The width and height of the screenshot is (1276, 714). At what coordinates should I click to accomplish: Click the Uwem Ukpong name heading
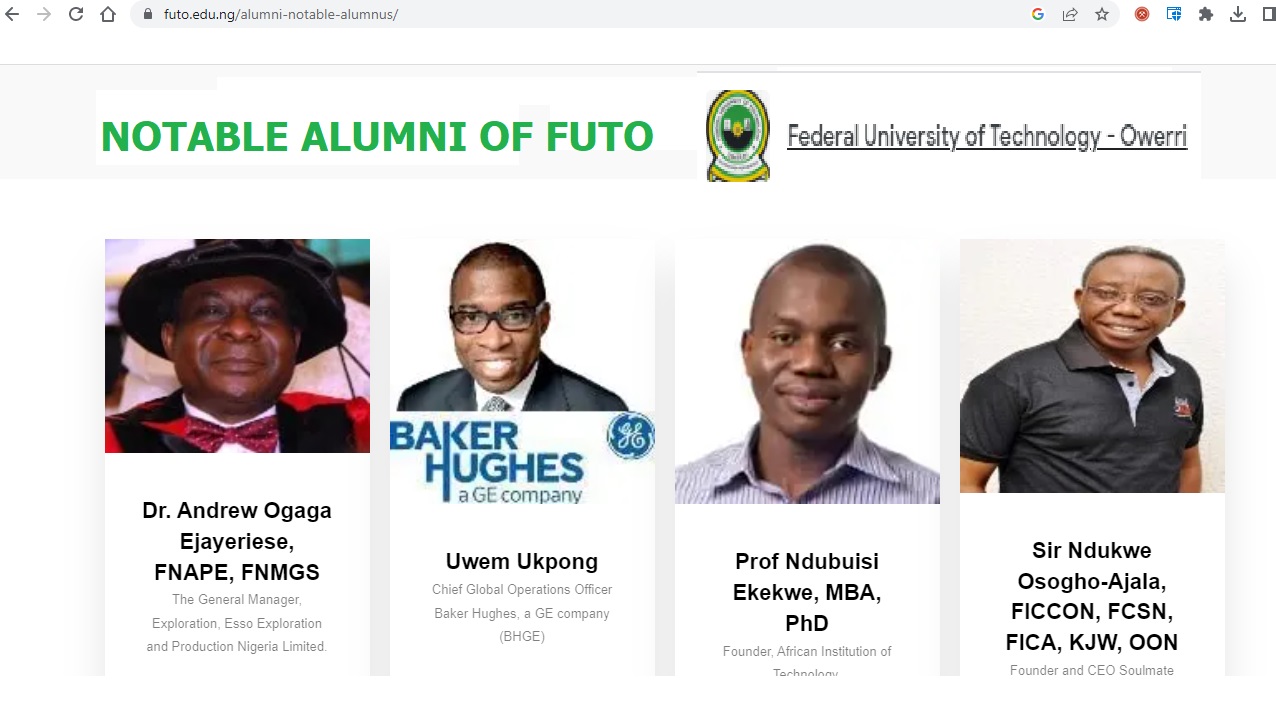click(x=522, y=561)
